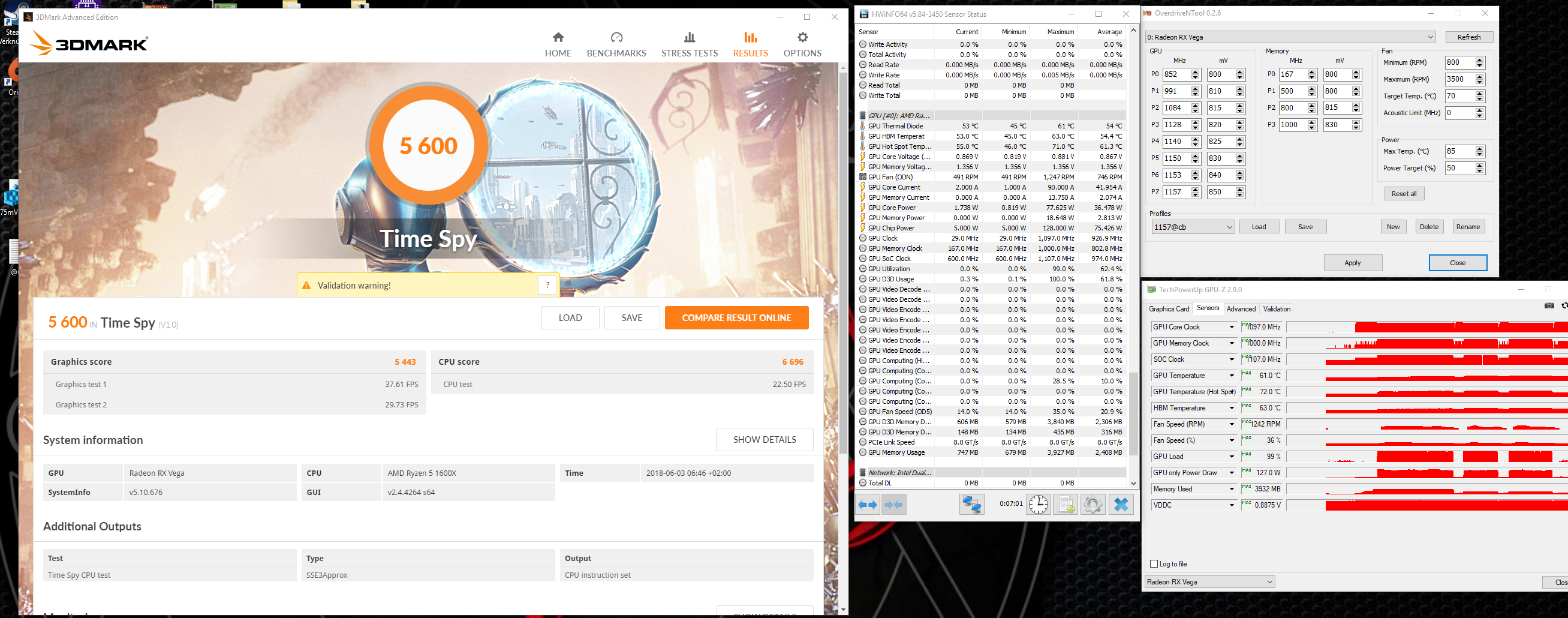The image size is (1568, 618).
Task: Click the GPU [#0] AMD Radeon chip icon row
Action: pos(862,116)
